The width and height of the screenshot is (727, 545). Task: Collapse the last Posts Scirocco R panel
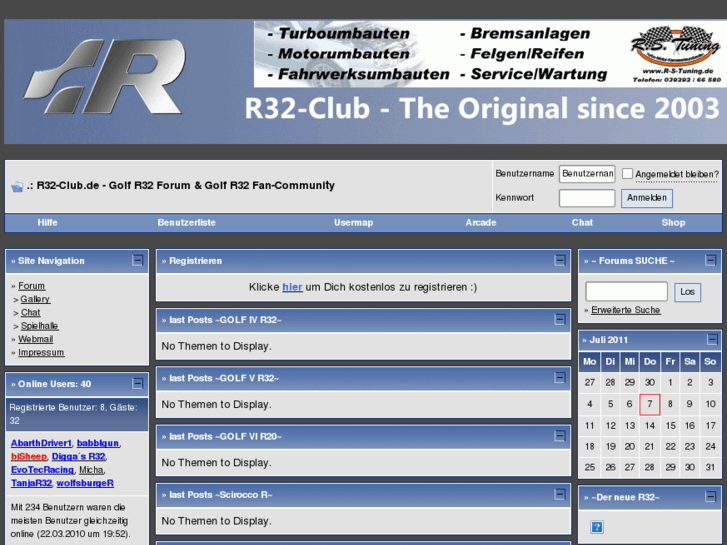(x=560, y=494)
